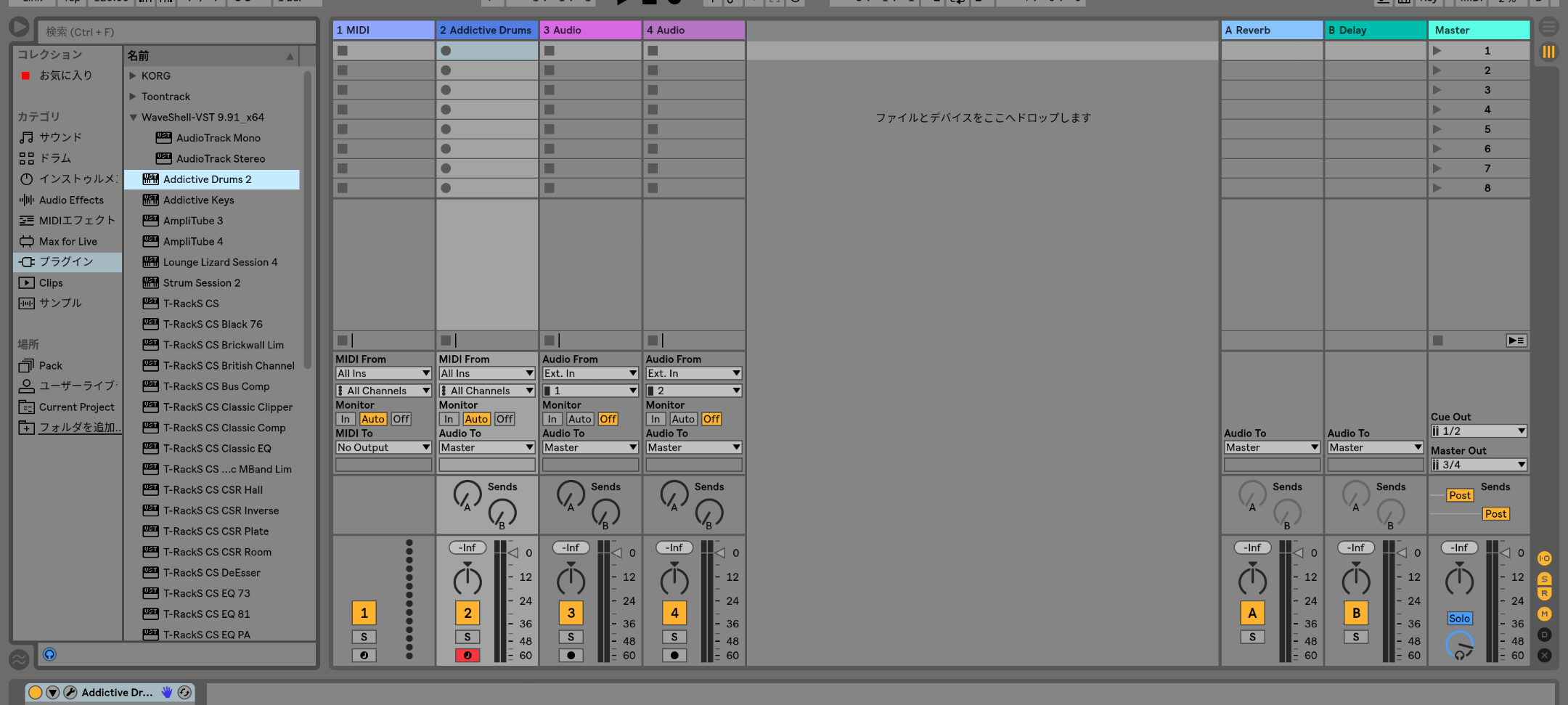Select Audio Effects category in browser
This screenshot has height=705, width=1568.
(x=71, y=200)
